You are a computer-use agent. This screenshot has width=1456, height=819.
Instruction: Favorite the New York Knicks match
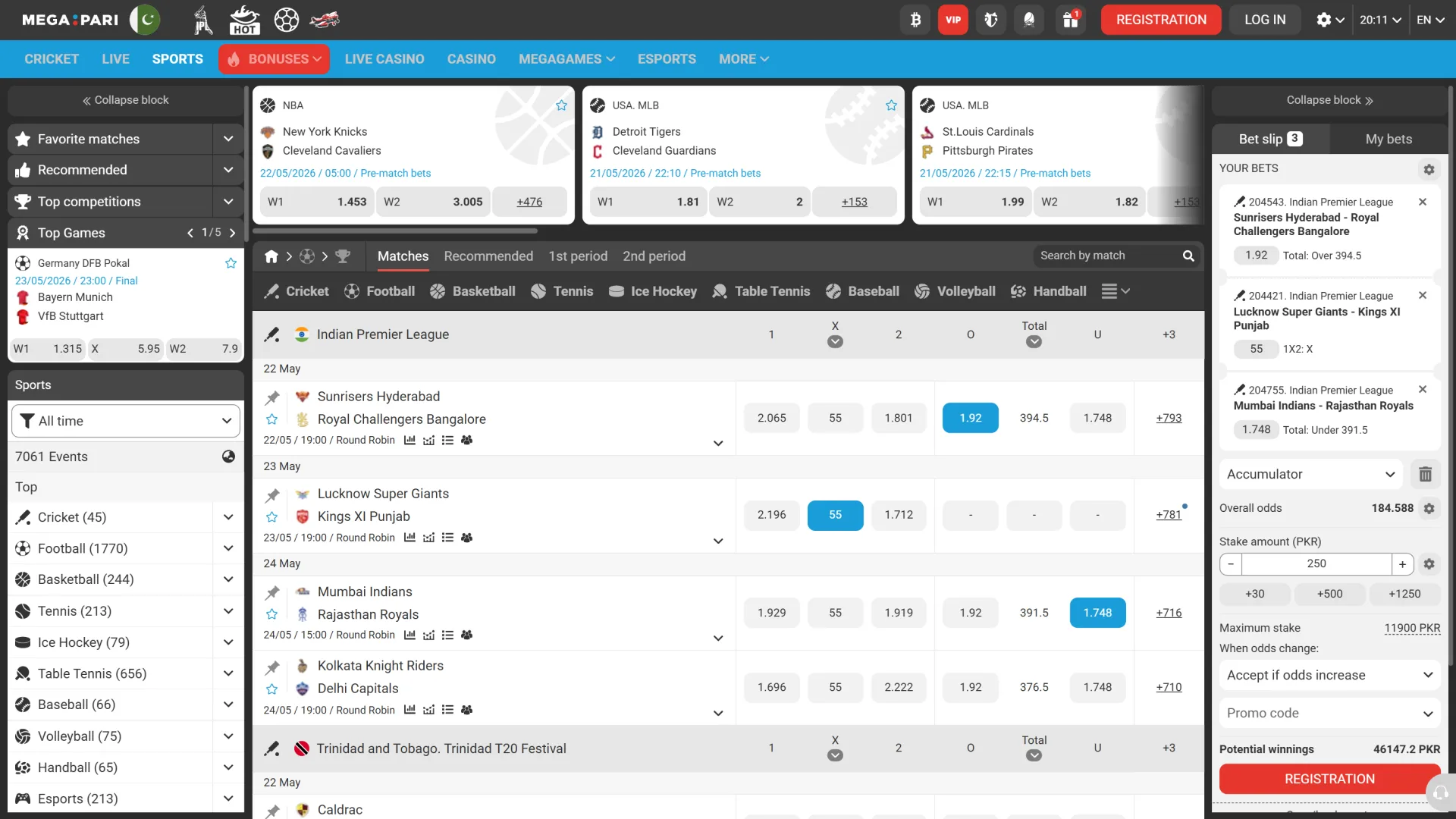(x=561, y=105)
